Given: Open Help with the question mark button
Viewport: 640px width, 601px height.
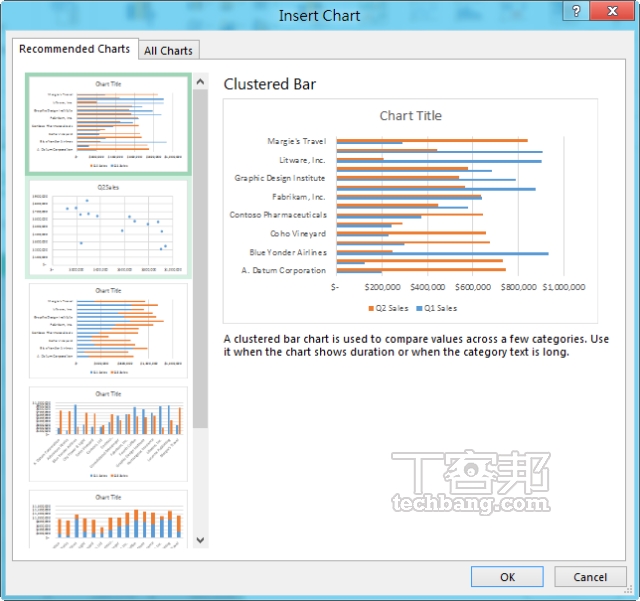Looking at the screenshot, I should pos(576,11).
